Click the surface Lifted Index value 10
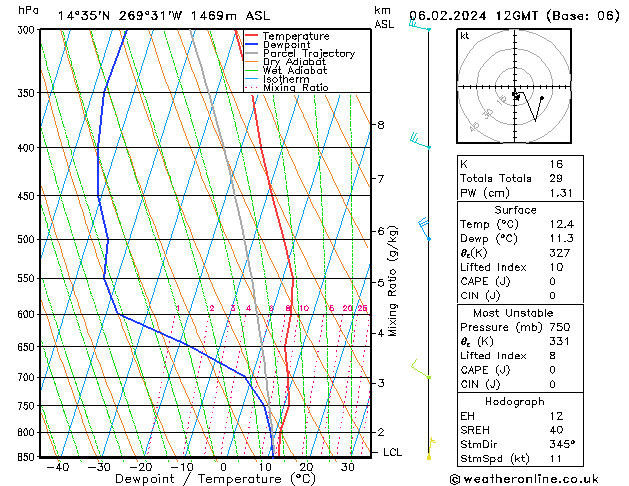Viewport: 629px width, 486px height. tap(556, 267)
